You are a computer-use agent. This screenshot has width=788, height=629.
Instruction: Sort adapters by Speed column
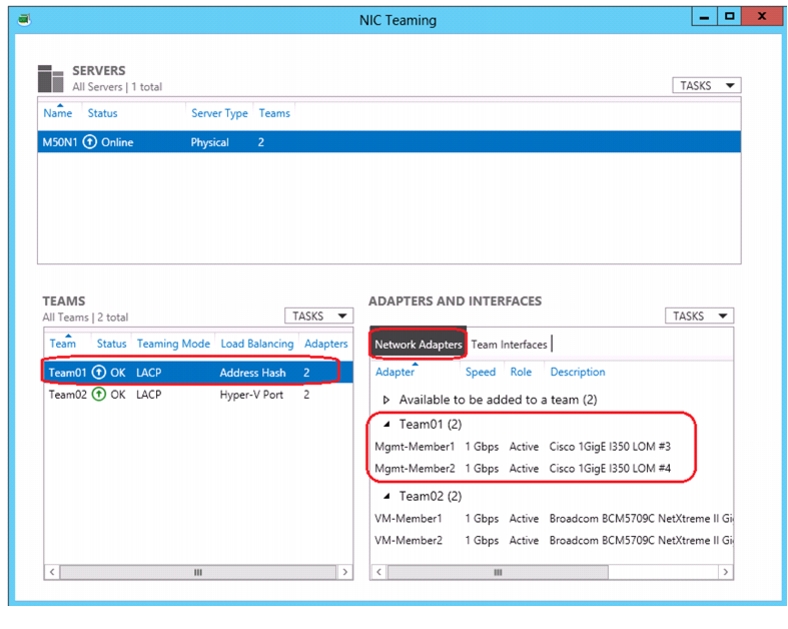coord(480,372)
